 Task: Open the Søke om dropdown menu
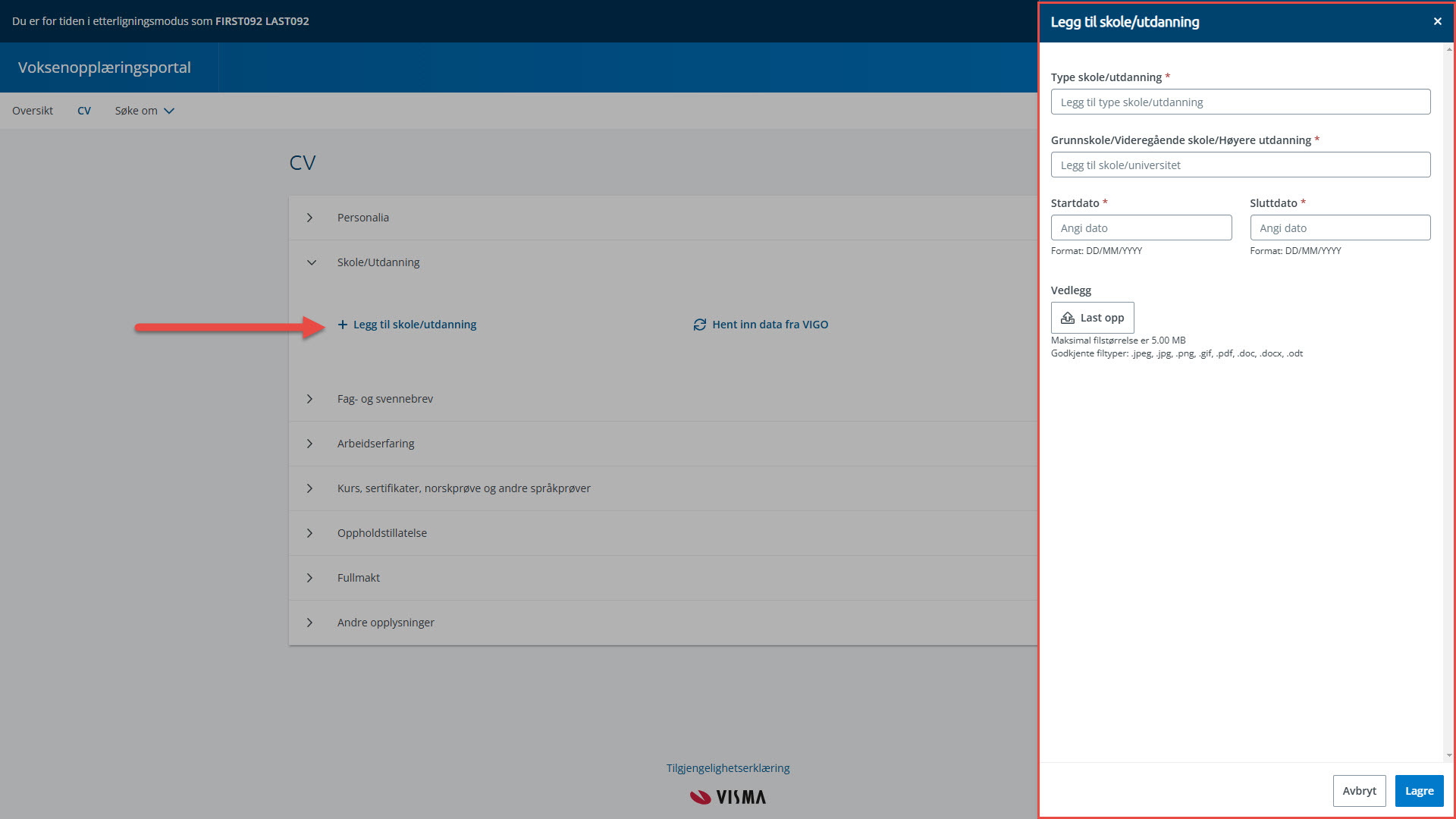pyautogui.click(x=144, y=111)
